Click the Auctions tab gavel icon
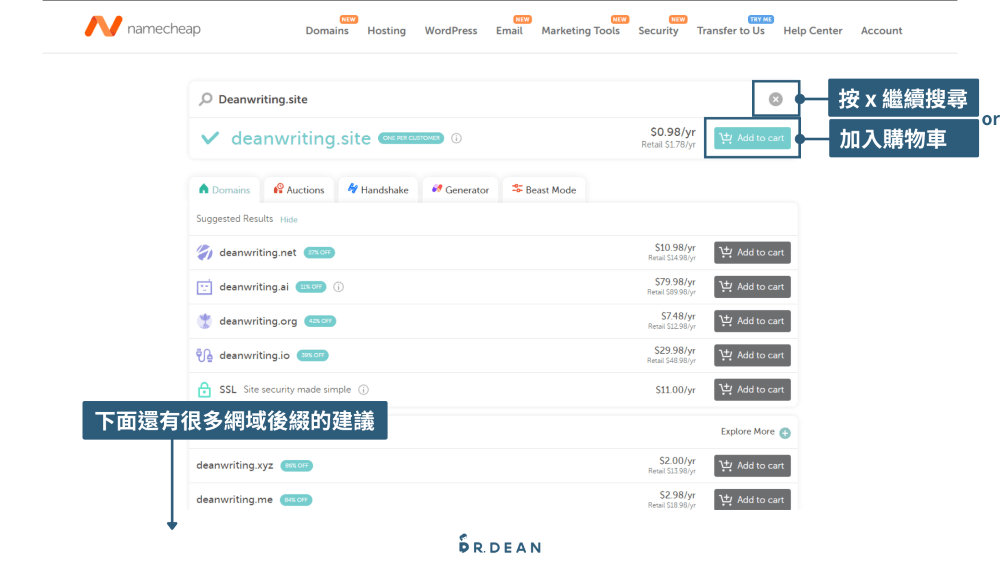This screenshot has height=573, width=1000. [x=278, y=188]
